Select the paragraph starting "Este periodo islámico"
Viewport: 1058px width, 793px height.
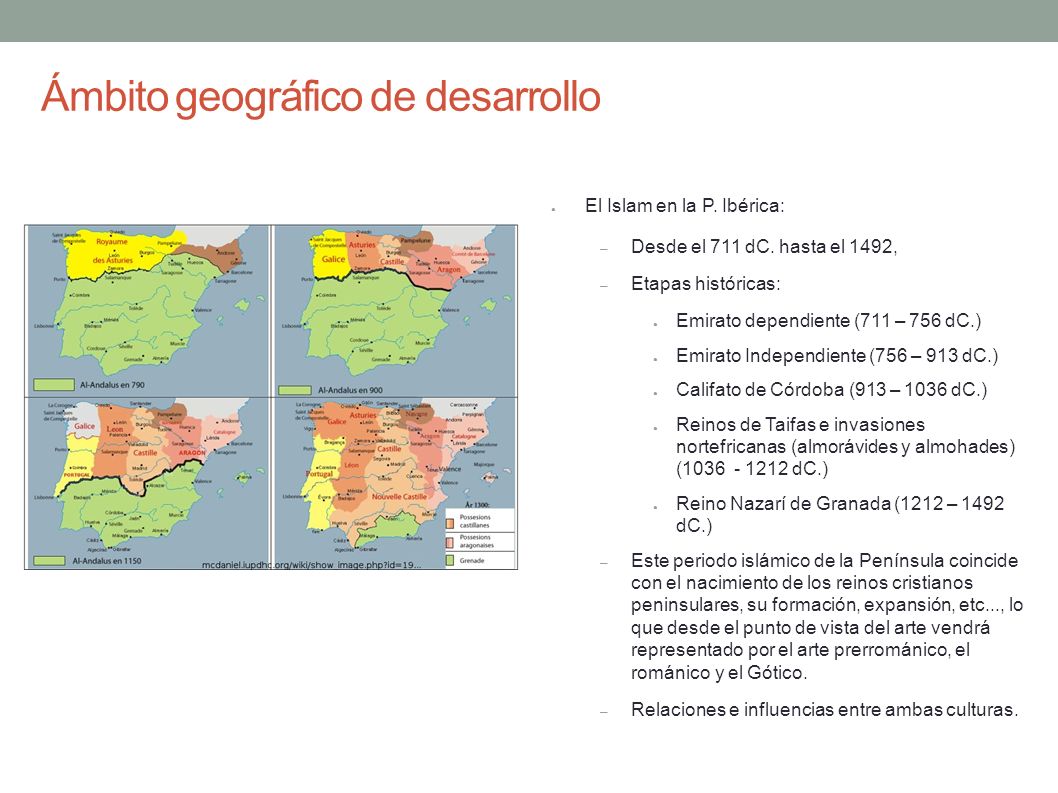pyautogui.click(x=827, y=616)
